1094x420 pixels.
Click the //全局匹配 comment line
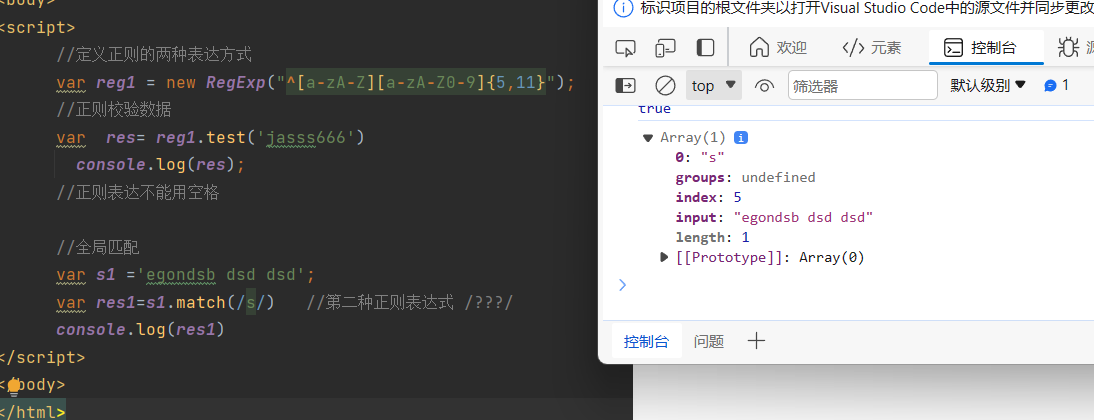click(x=98, y=247)
